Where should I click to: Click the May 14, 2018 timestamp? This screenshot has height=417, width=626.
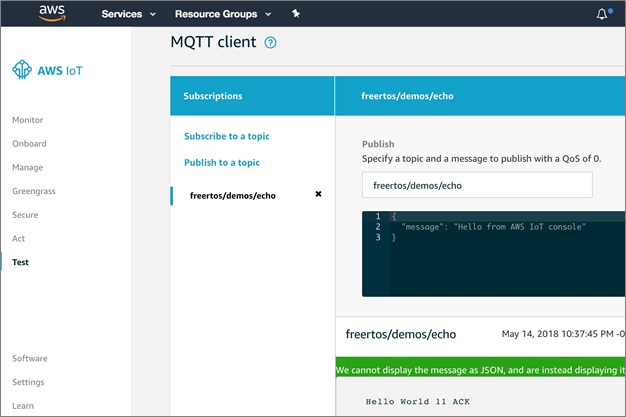pos(563,334)
